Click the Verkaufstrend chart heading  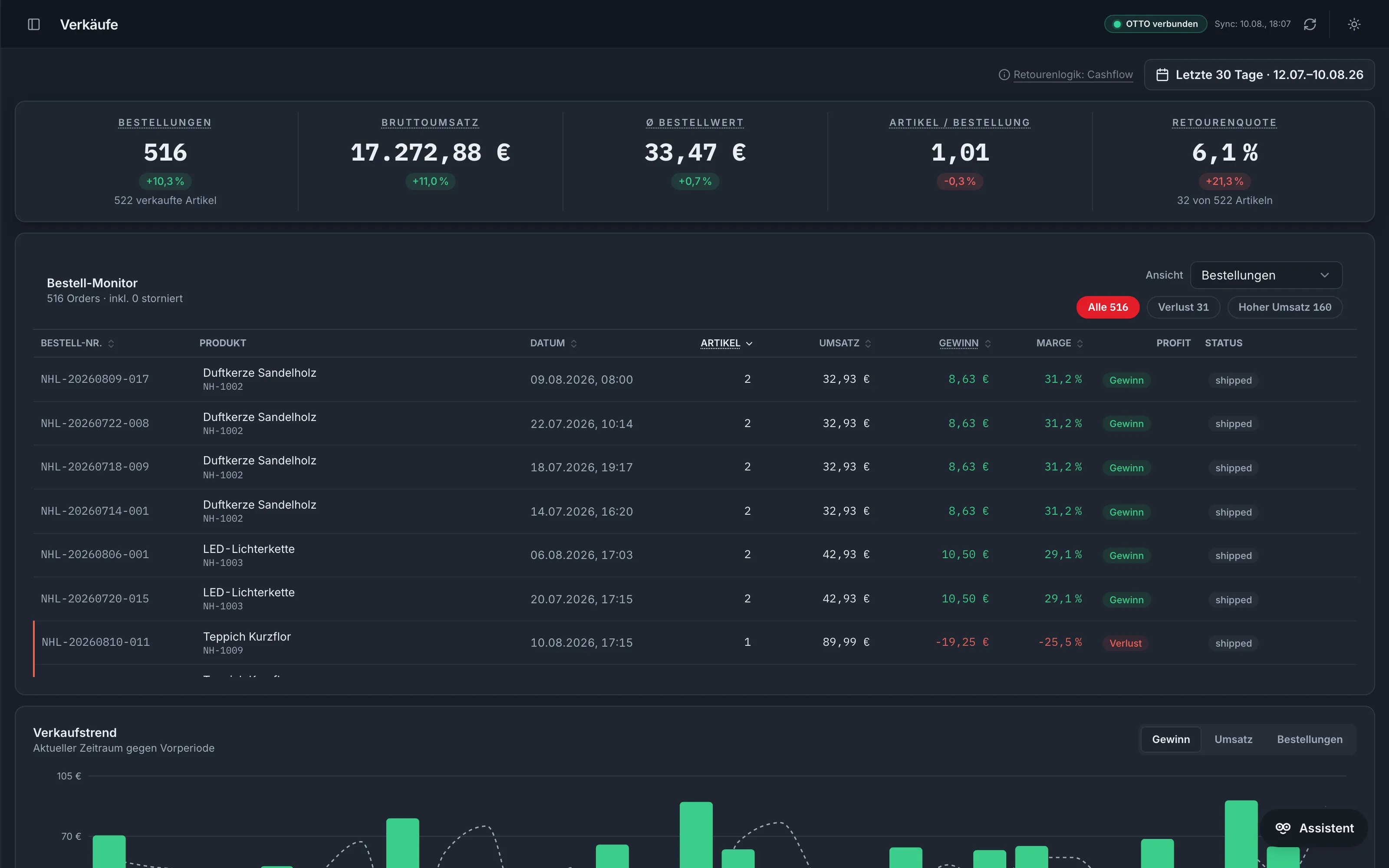point(75,733)
